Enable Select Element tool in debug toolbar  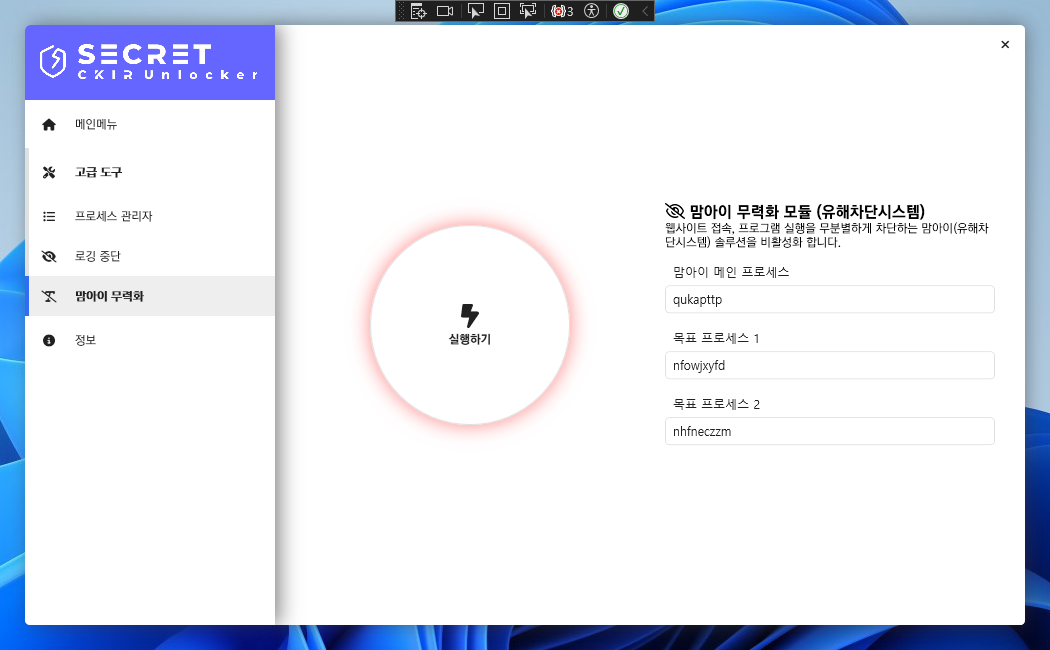[x=475, y=11]
